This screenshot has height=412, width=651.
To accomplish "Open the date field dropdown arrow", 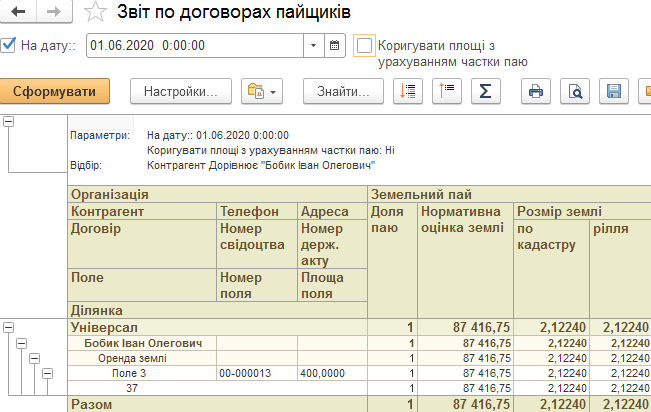I will [x=313, y=45].
